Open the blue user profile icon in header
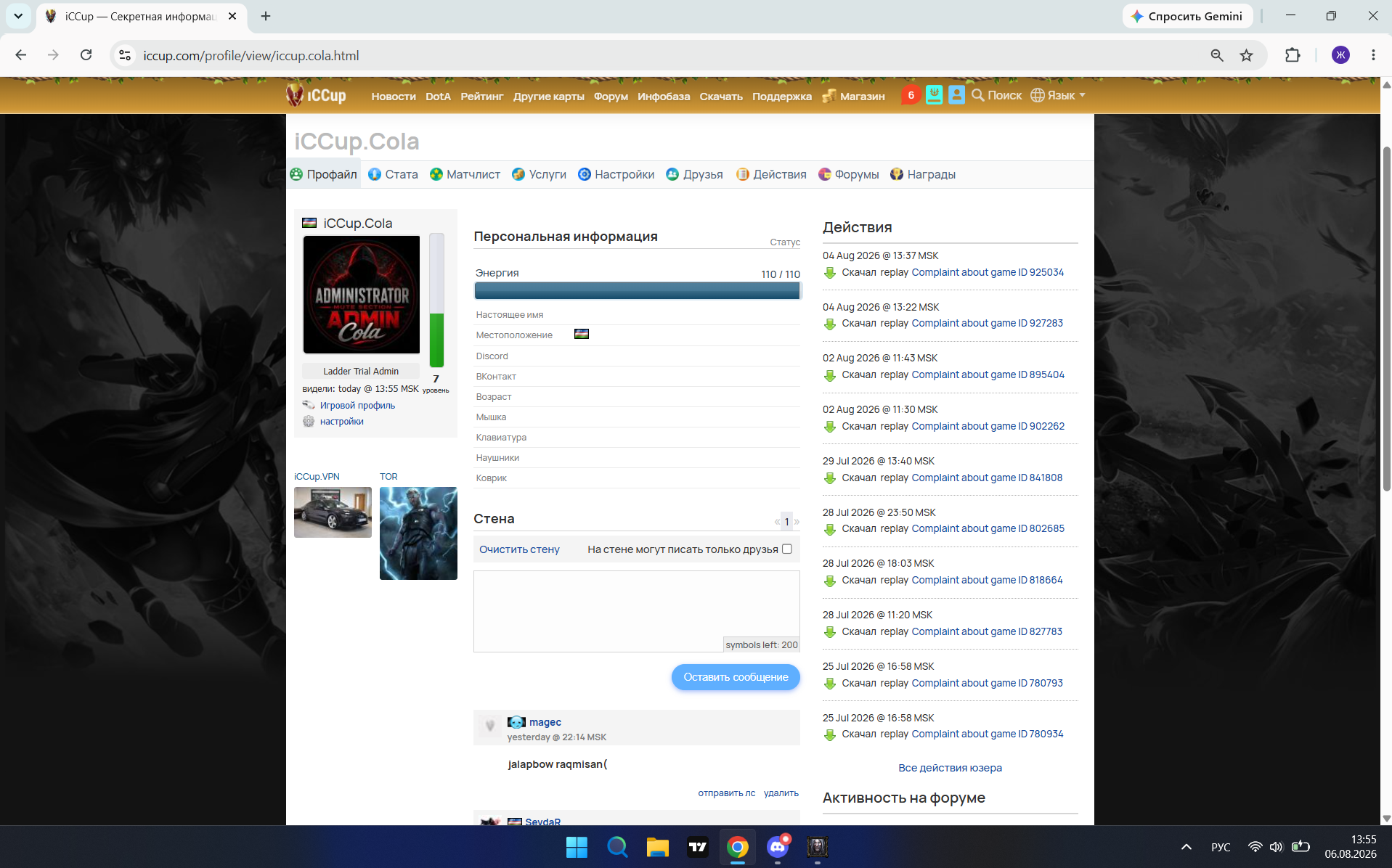 [956, 95]
